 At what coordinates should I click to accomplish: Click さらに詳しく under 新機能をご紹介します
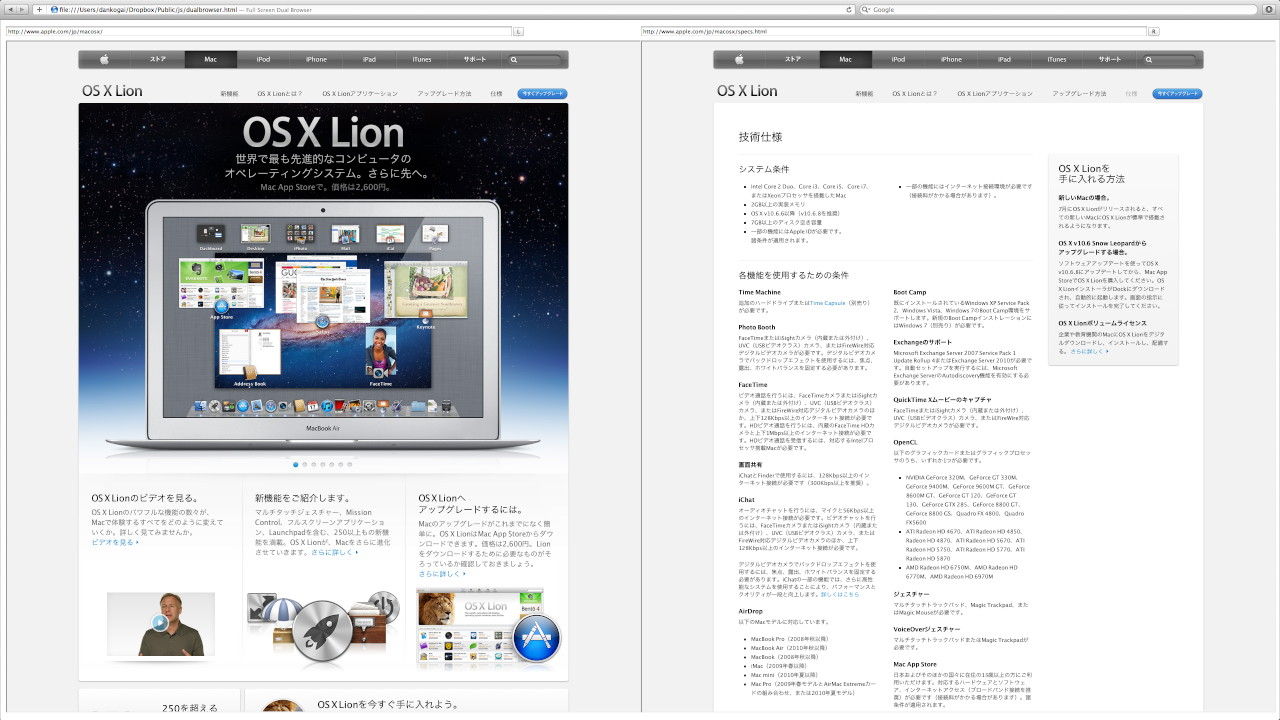[334, 551]
